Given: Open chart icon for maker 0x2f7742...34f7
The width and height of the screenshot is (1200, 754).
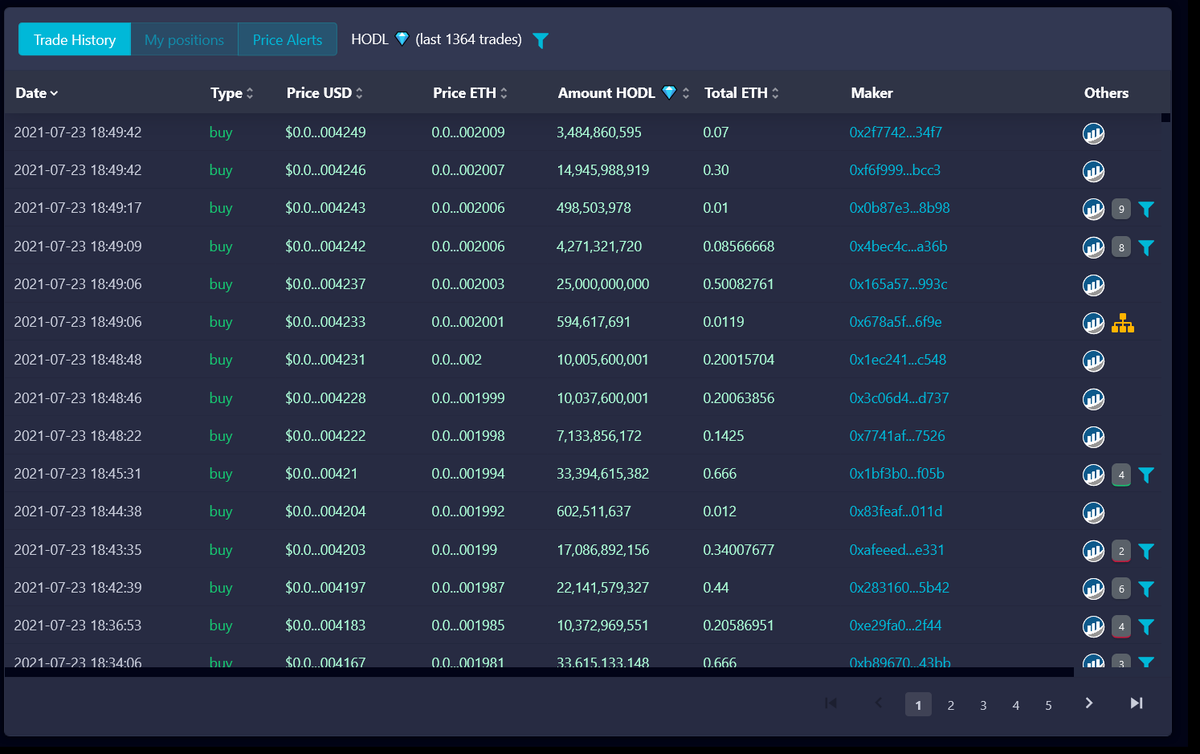Looking at the screenshot, I should pos(1094,133).
